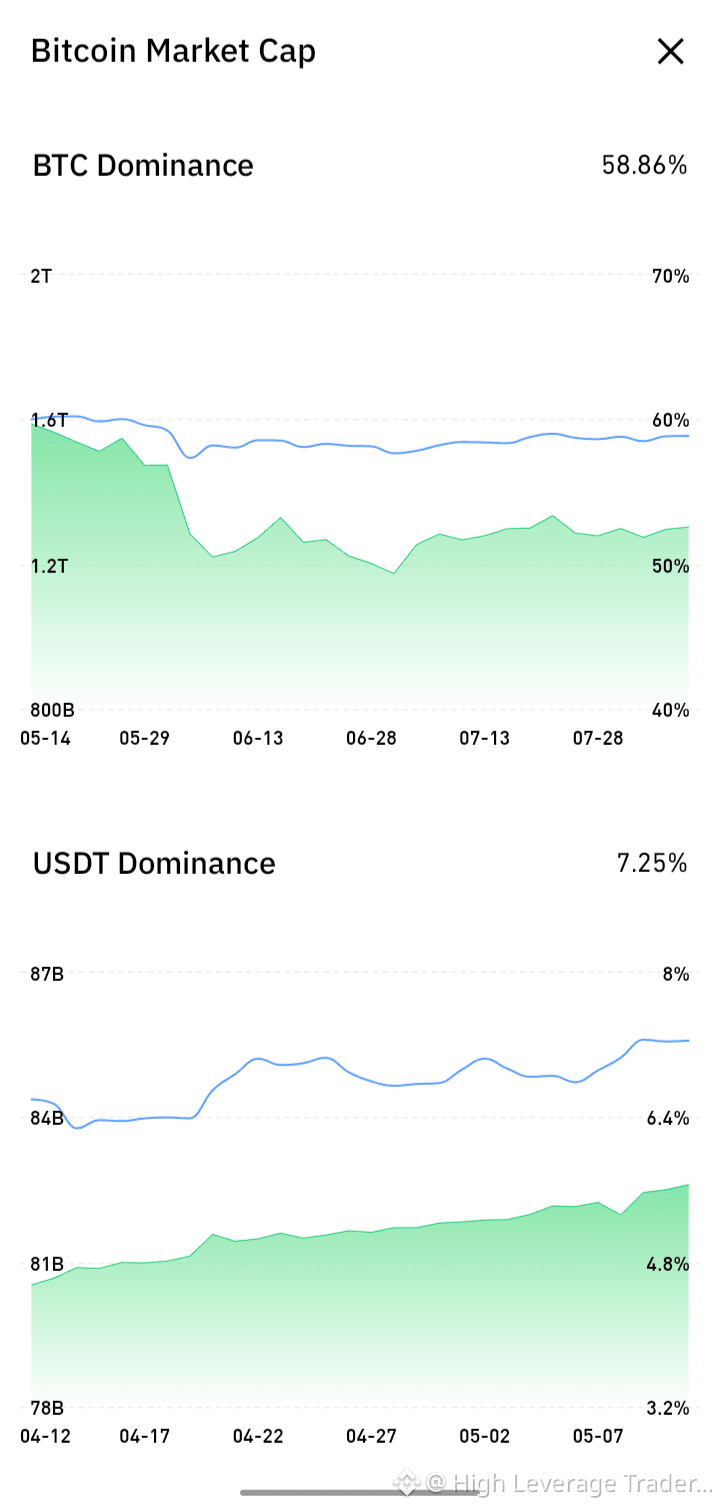The height and width of the screenshot is (1508, 720).
Task: Select the 05-07 date on USDT chart
Action: [x=598, y=1436]
